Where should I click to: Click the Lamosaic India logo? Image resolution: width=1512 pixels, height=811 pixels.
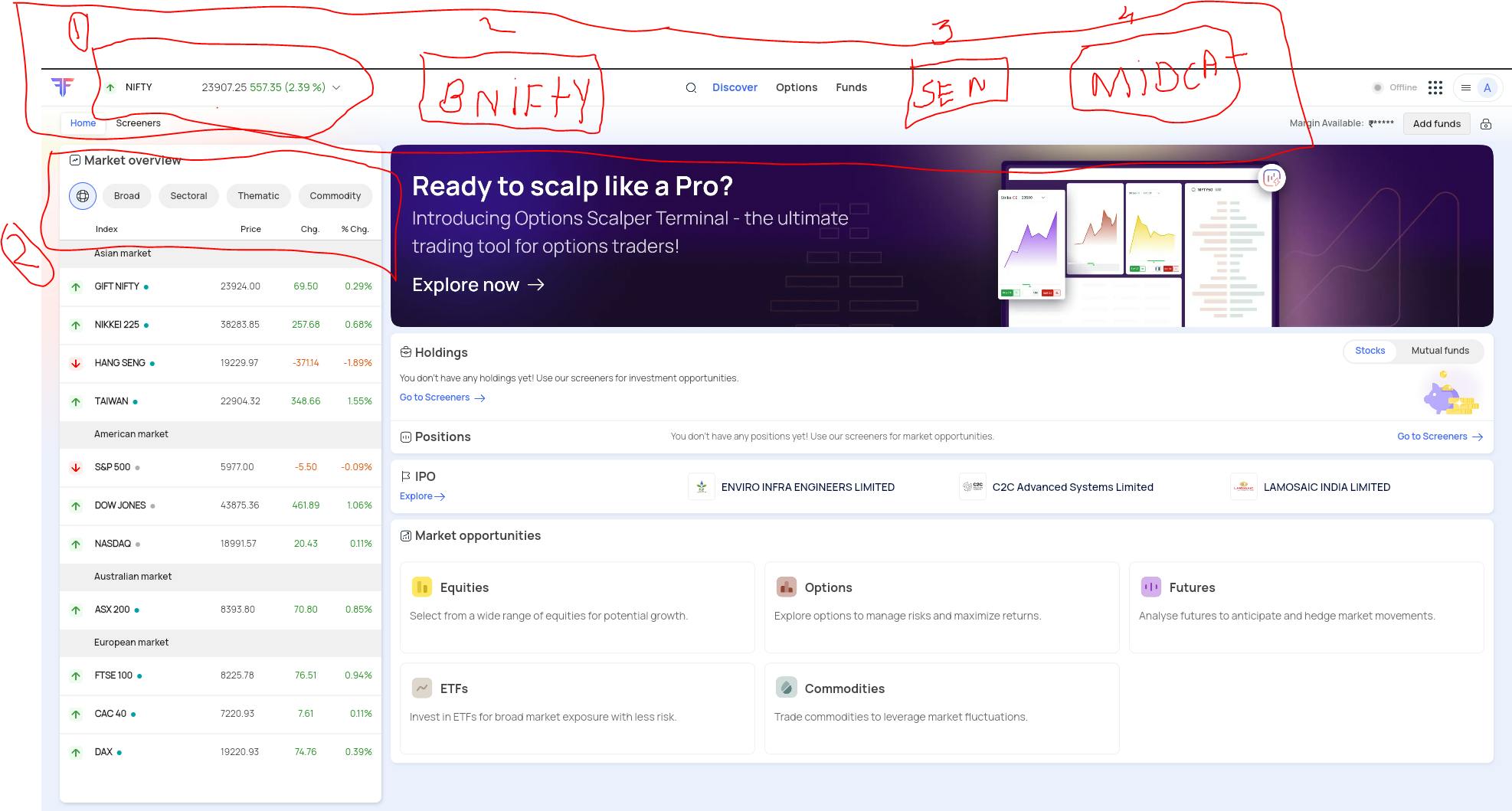coord(1244,487)
